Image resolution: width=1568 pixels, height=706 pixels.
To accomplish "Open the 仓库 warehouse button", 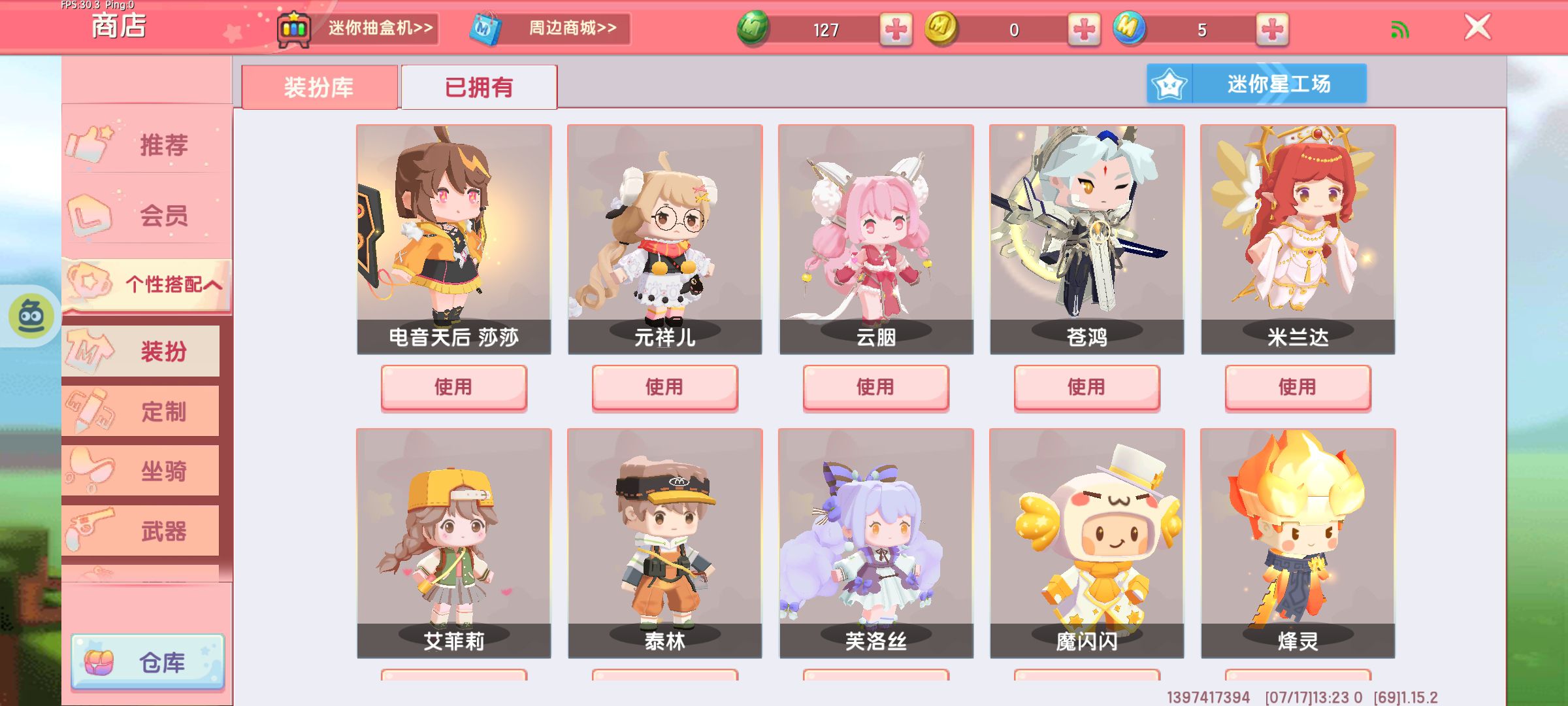I will [148, 662].
